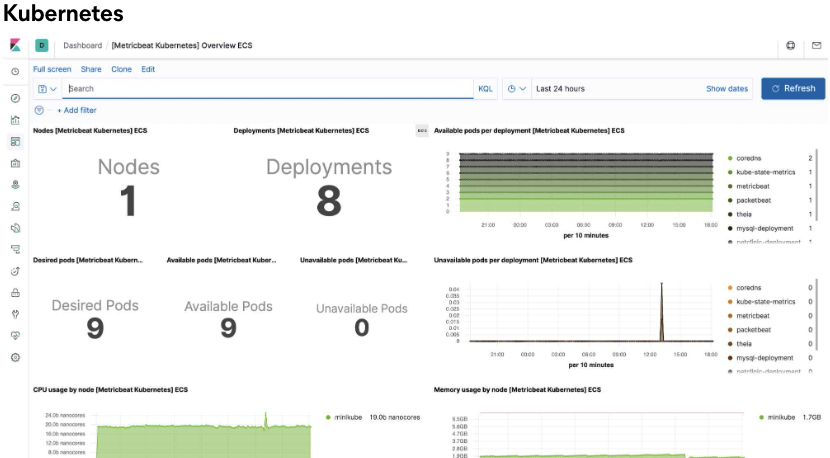Screen dimensions: 830x458
Task: Switch the query language via KQL
Action: (485, 89)
